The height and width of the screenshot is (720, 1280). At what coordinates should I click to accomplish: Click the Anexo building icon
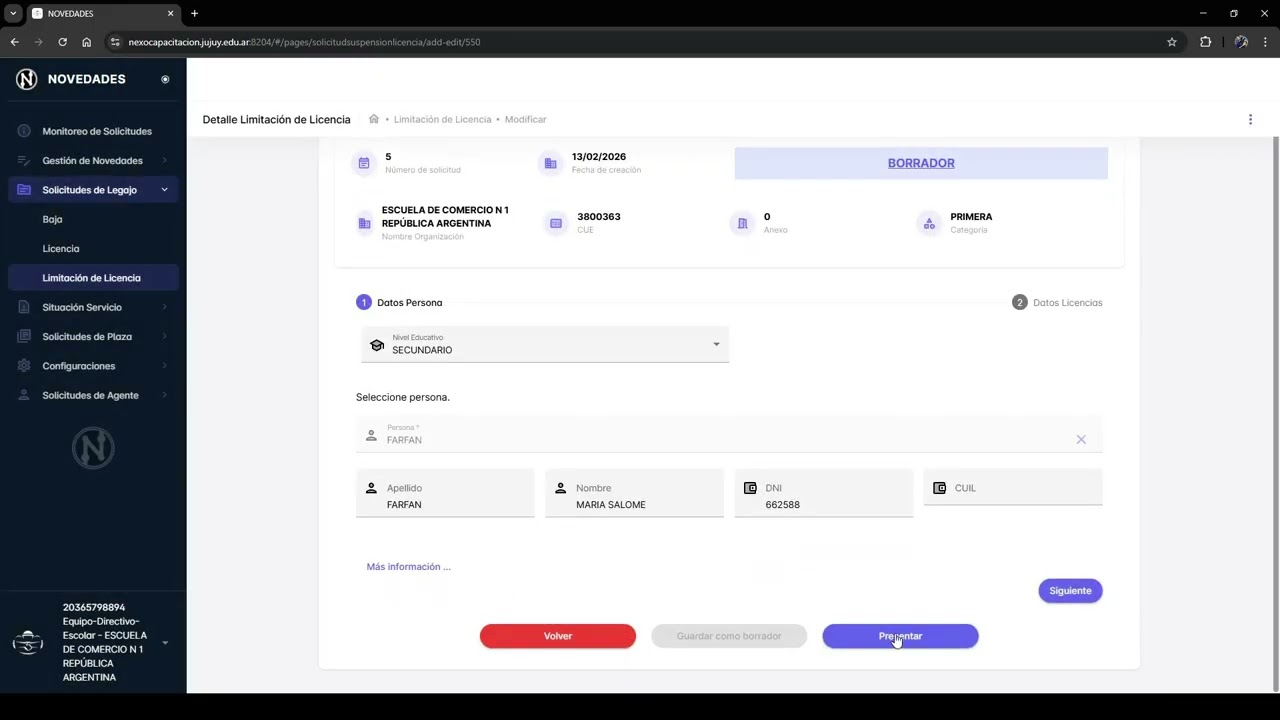pyautogui.click(x=742, y=223)
